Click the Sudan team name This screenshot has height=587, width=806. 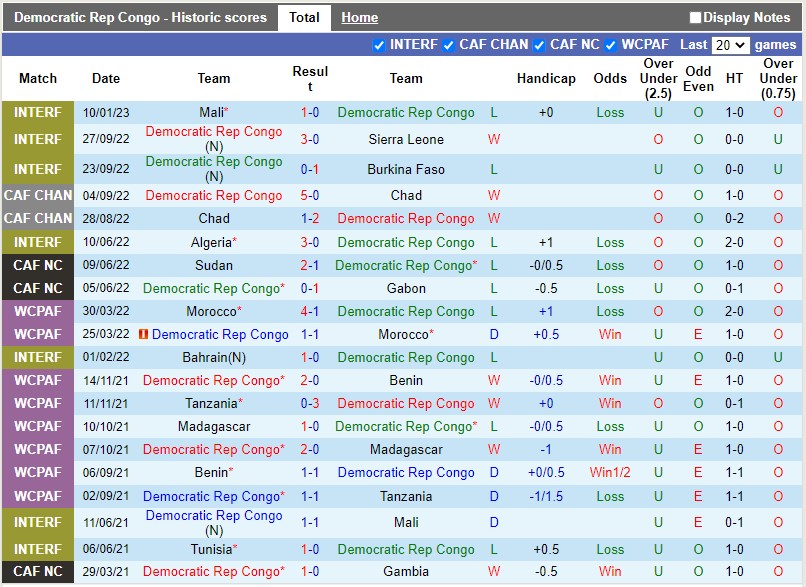pyautogui.click(x=214, y=265)
